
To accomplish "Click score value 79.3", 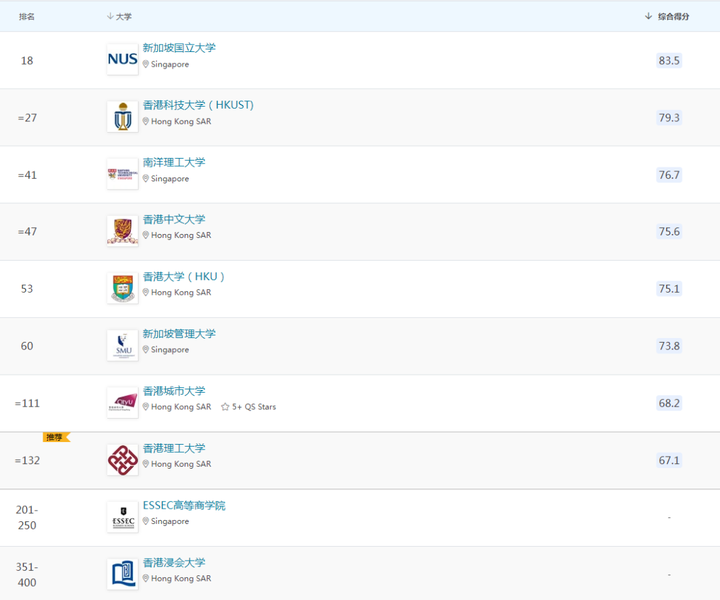I will [669, 118].
